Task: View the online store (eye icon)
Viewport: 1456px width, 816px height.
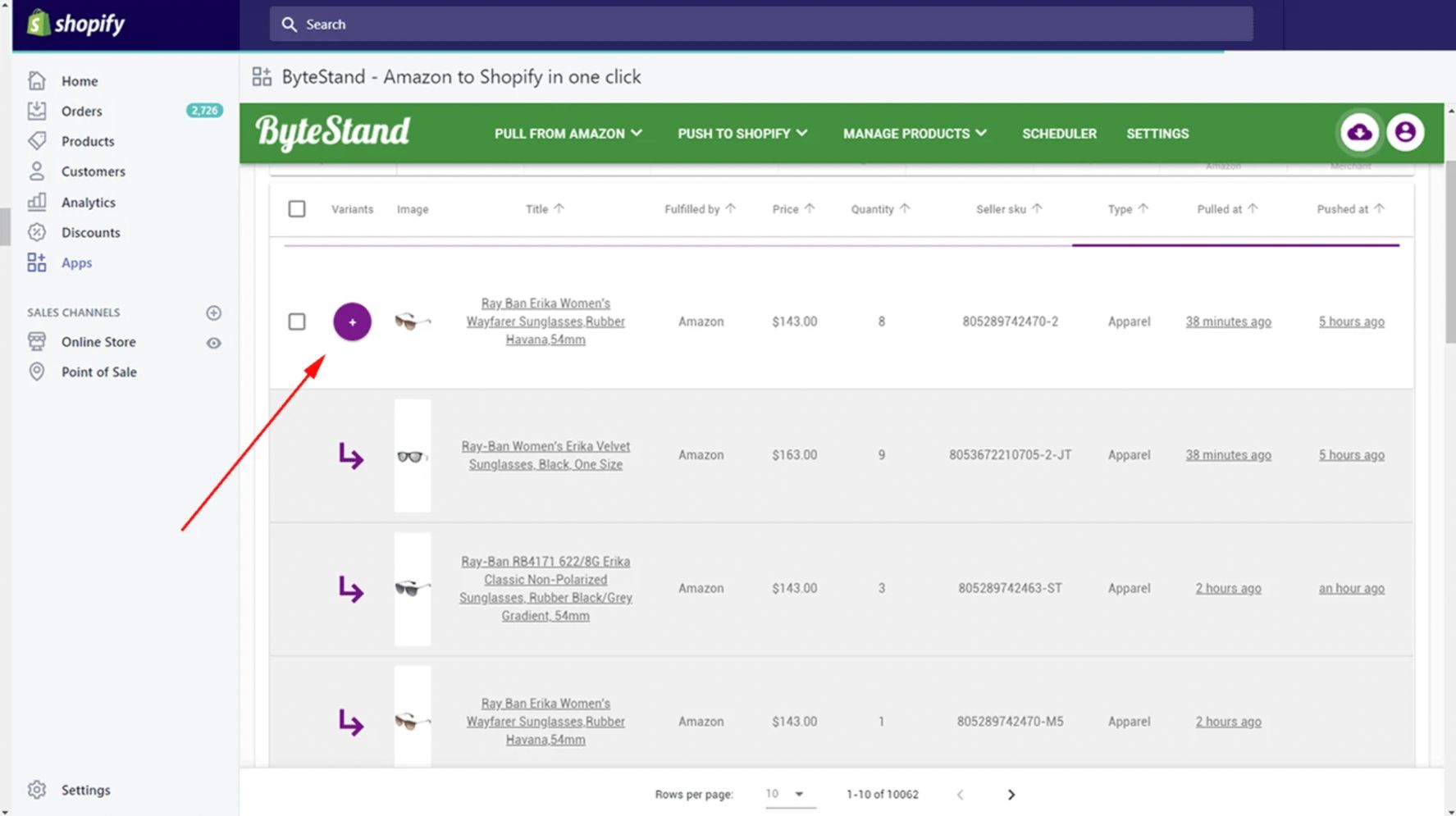Action: [213, 343]
